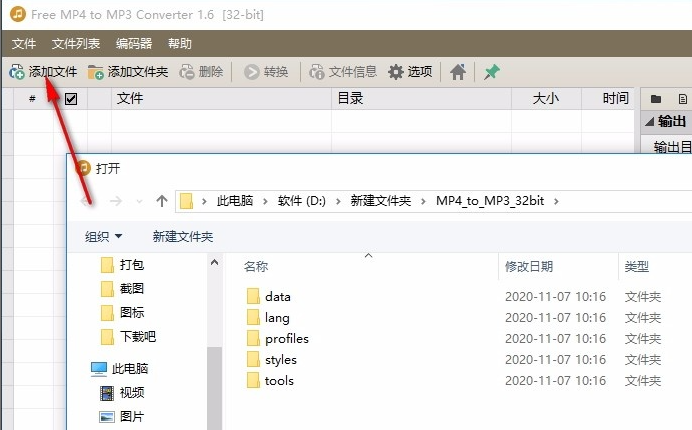Sort the list by the 时间 column header
Viewport: 692px width, 430px height.
coord(608,98)
